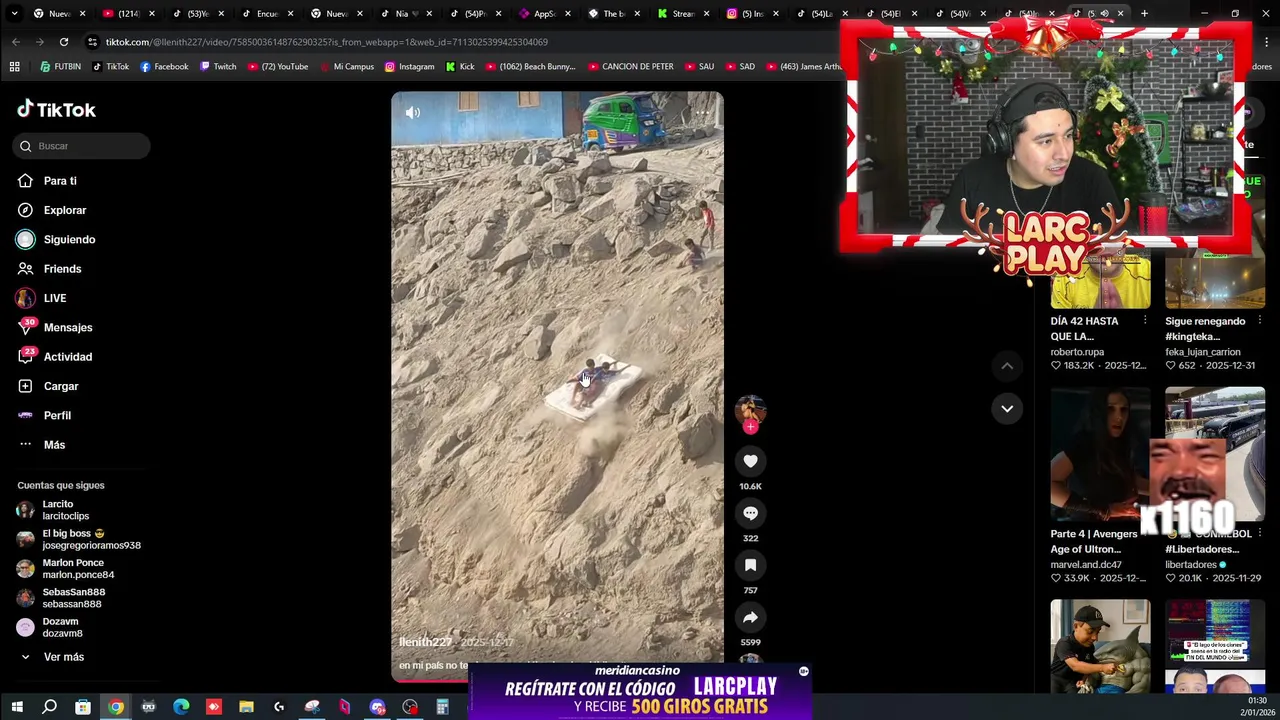The image size is (1280, 720).
Task: Open new browser tab plus button
Action: tap(1145, 13)
